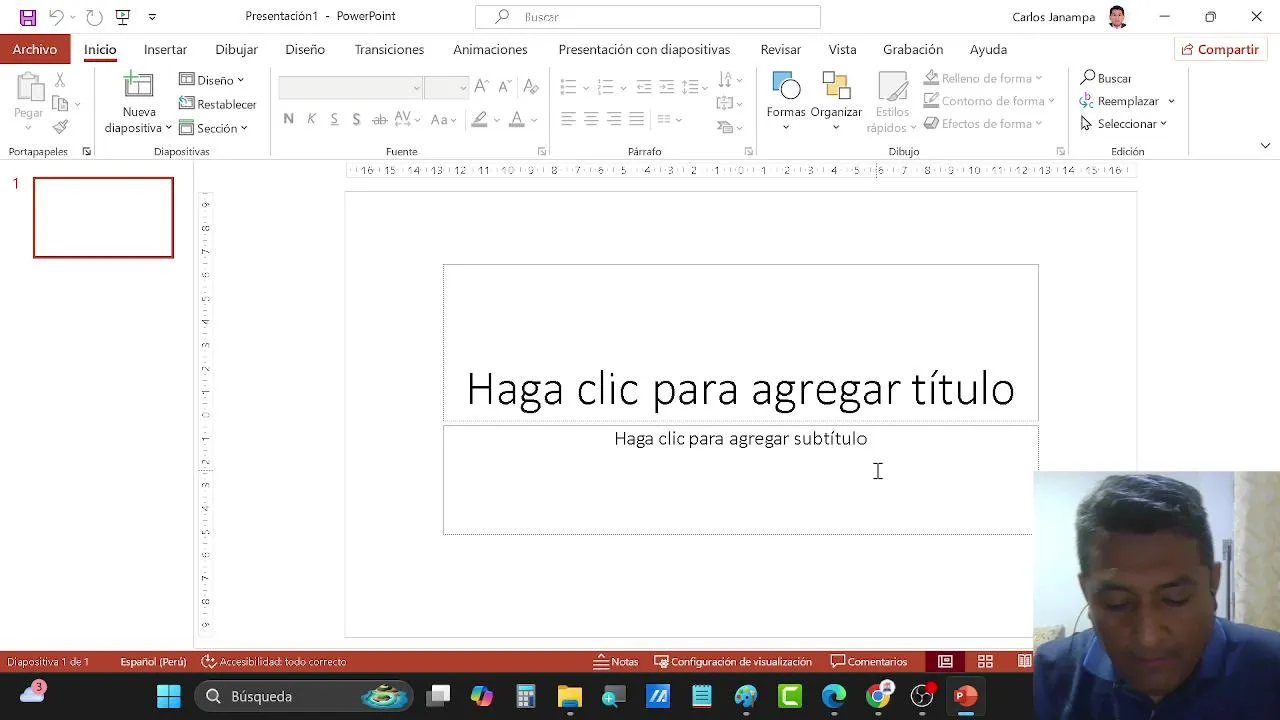This screenshot has height=720, width=1280.
Task: Toggle italic (K) formatting
Action: click(x=311, y=119)
